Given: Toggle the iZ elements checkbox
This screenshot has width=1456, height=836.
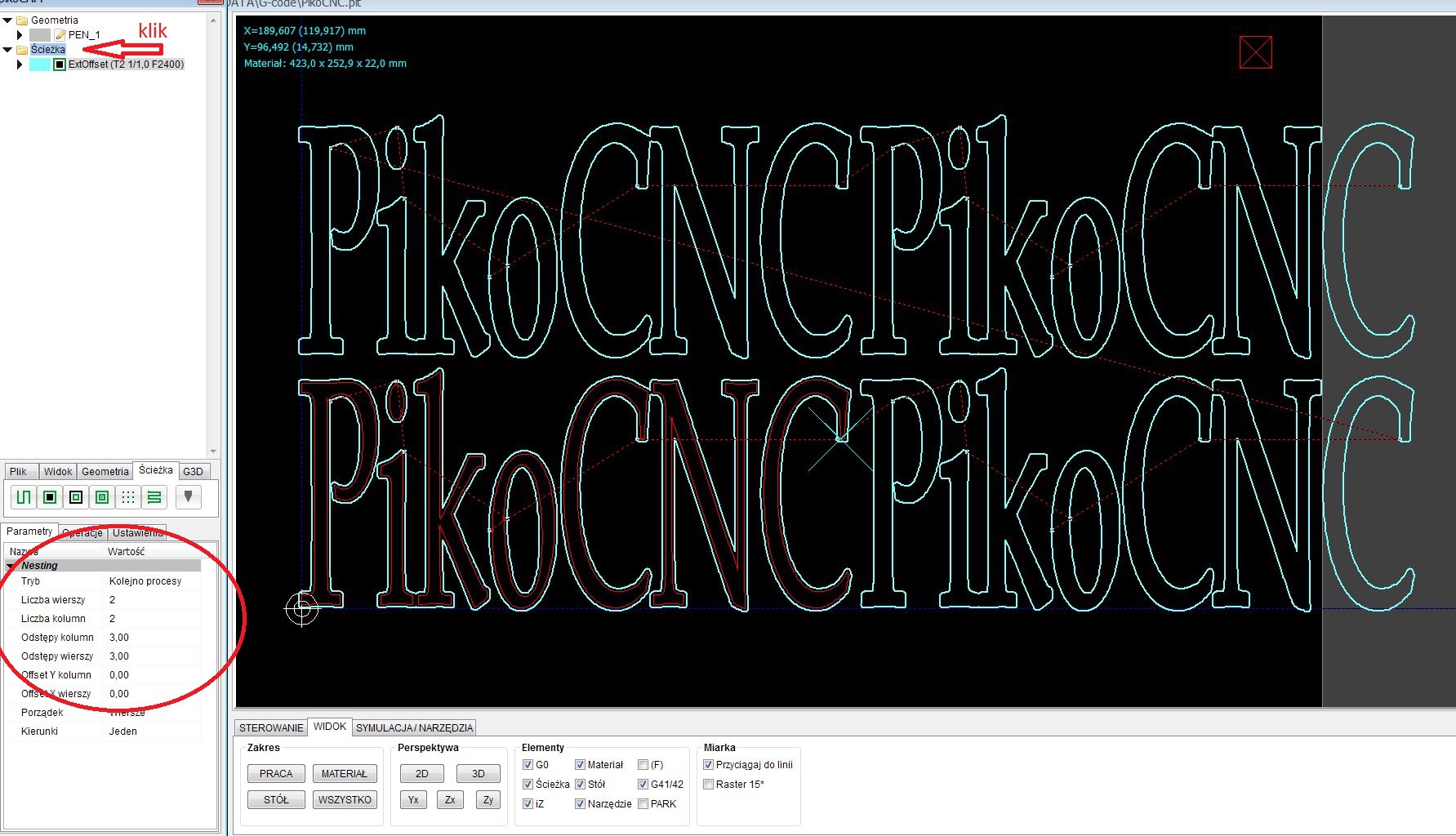Looking at the screenshot, I should 528,804.
